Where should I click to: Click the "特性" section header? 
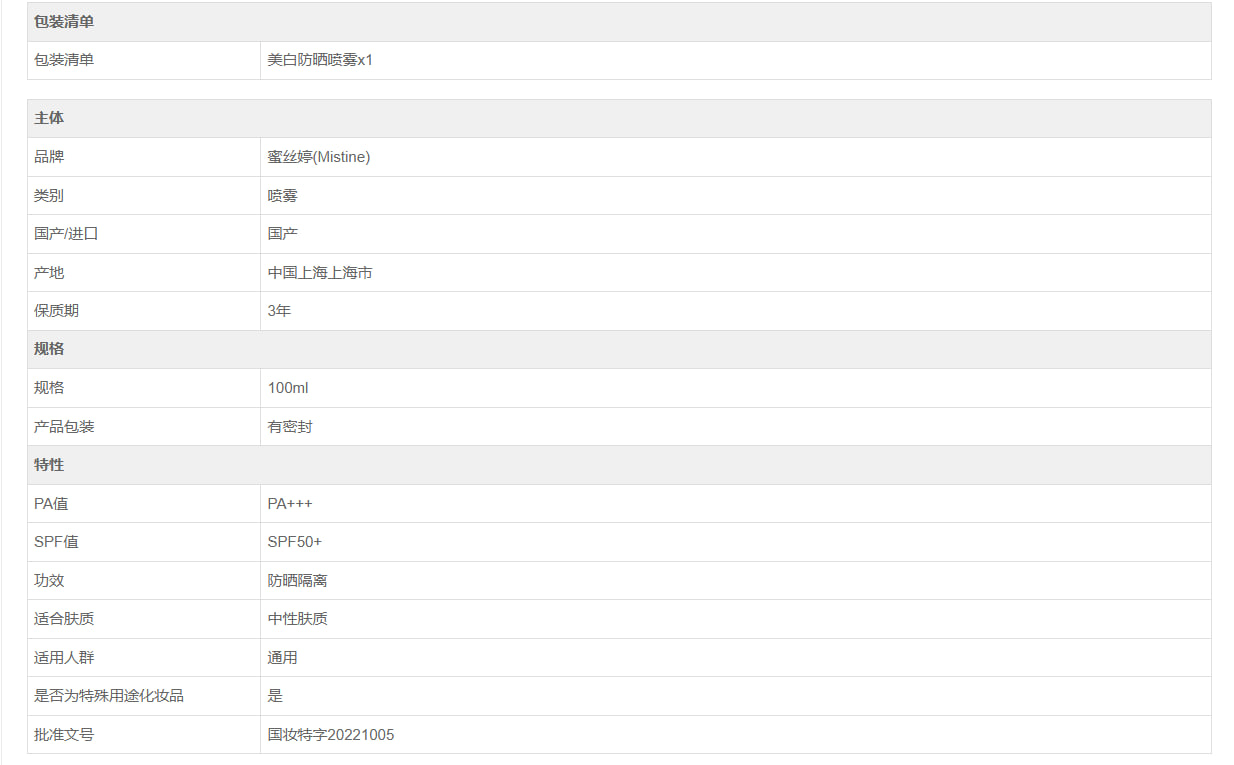[49, 465]
